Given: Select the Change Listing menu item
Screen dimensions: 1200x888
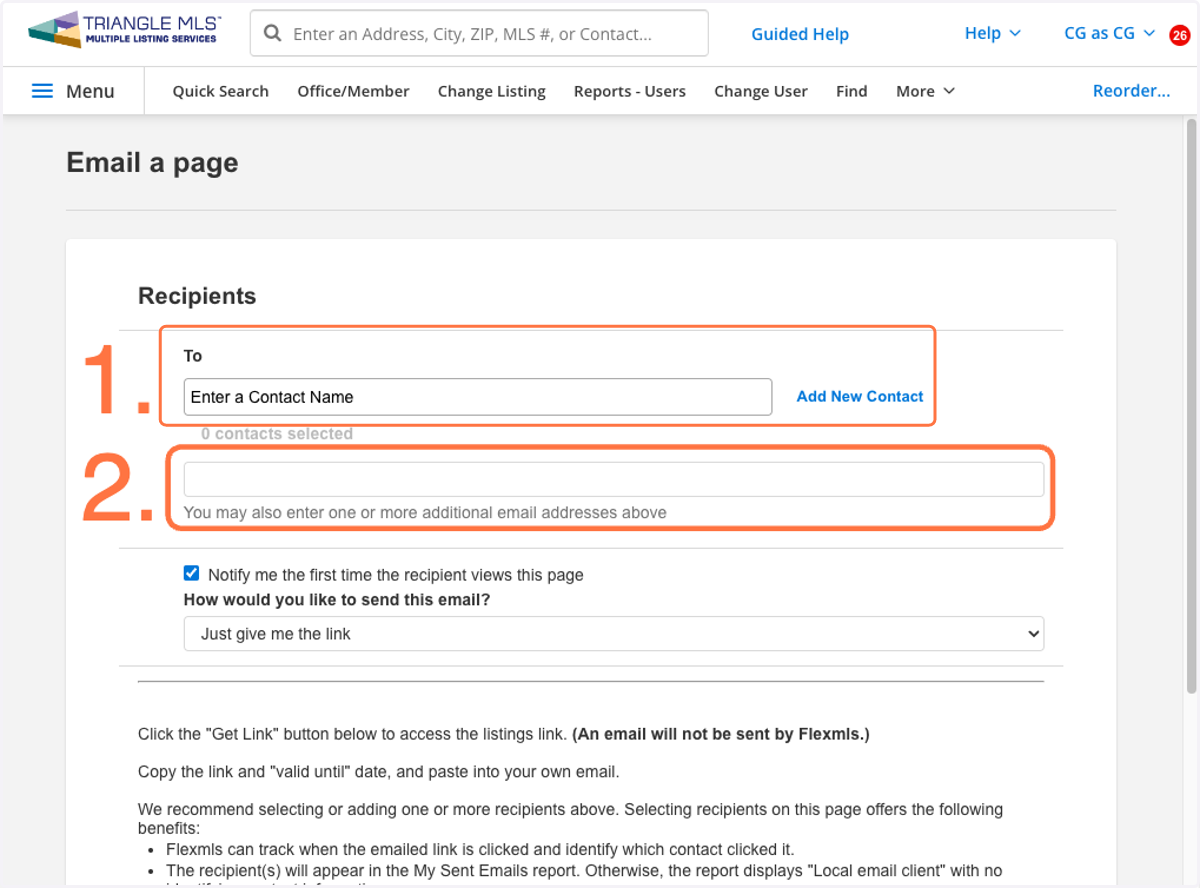Looking at the screenshot, I should [491, 91].
